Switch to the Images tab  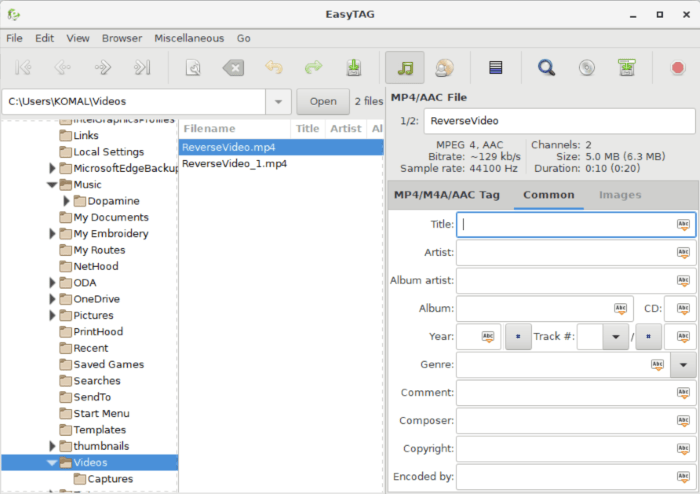(620, 195)
